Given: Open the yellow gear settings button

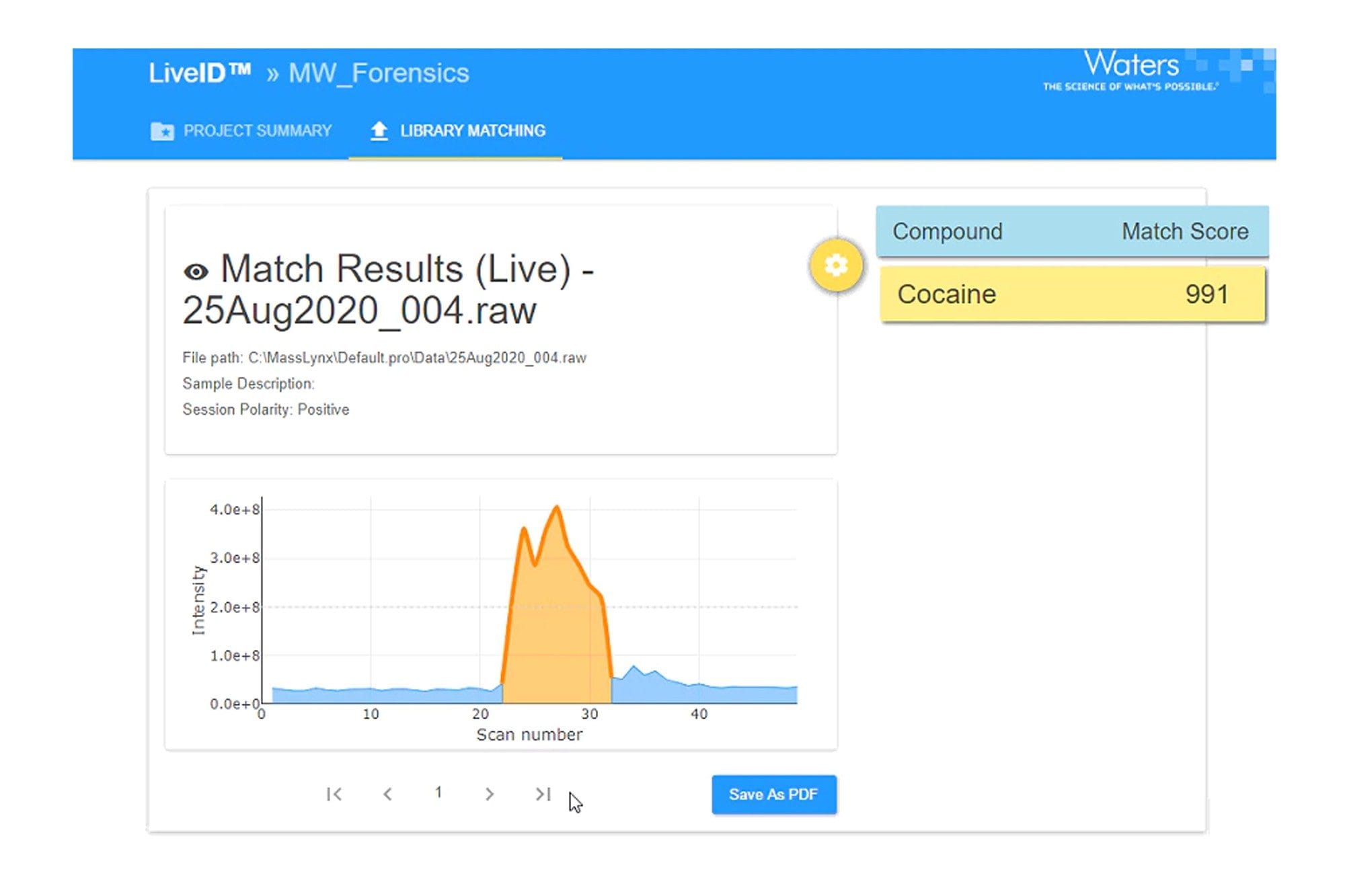Looking at the screenshot, I should point(835,266).
